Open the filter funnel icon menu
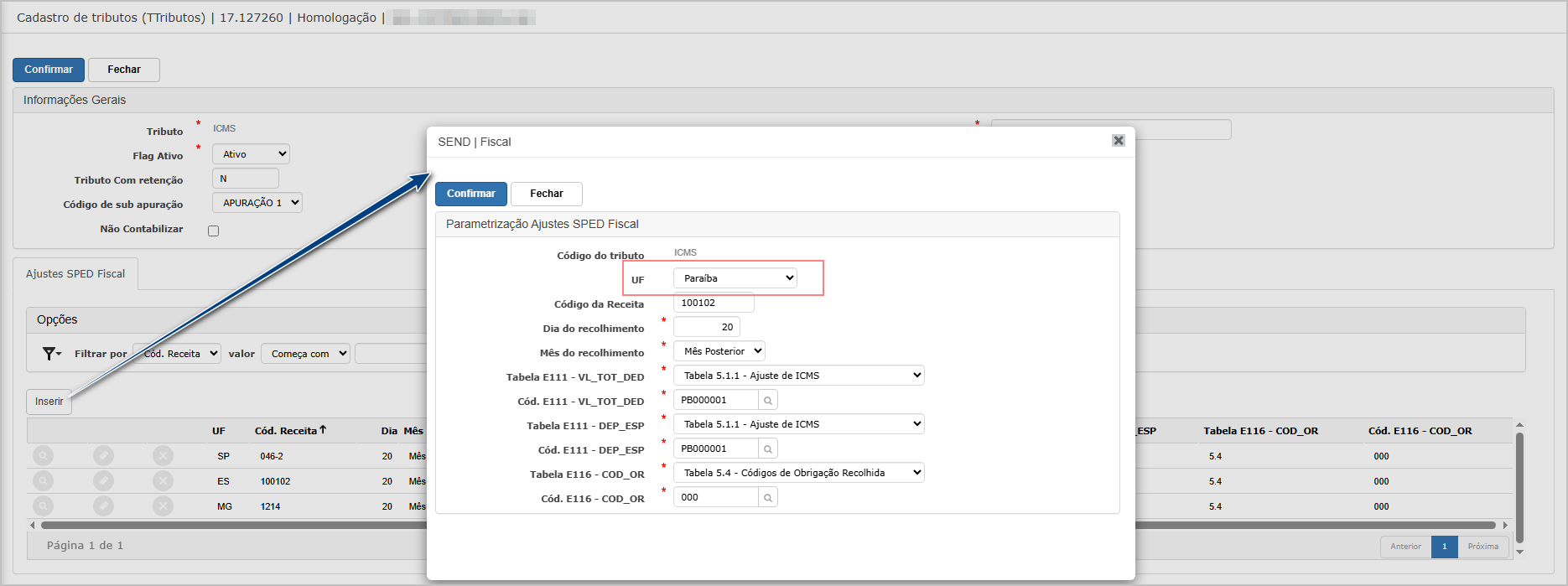1568x586 pixels. point(52,354)
